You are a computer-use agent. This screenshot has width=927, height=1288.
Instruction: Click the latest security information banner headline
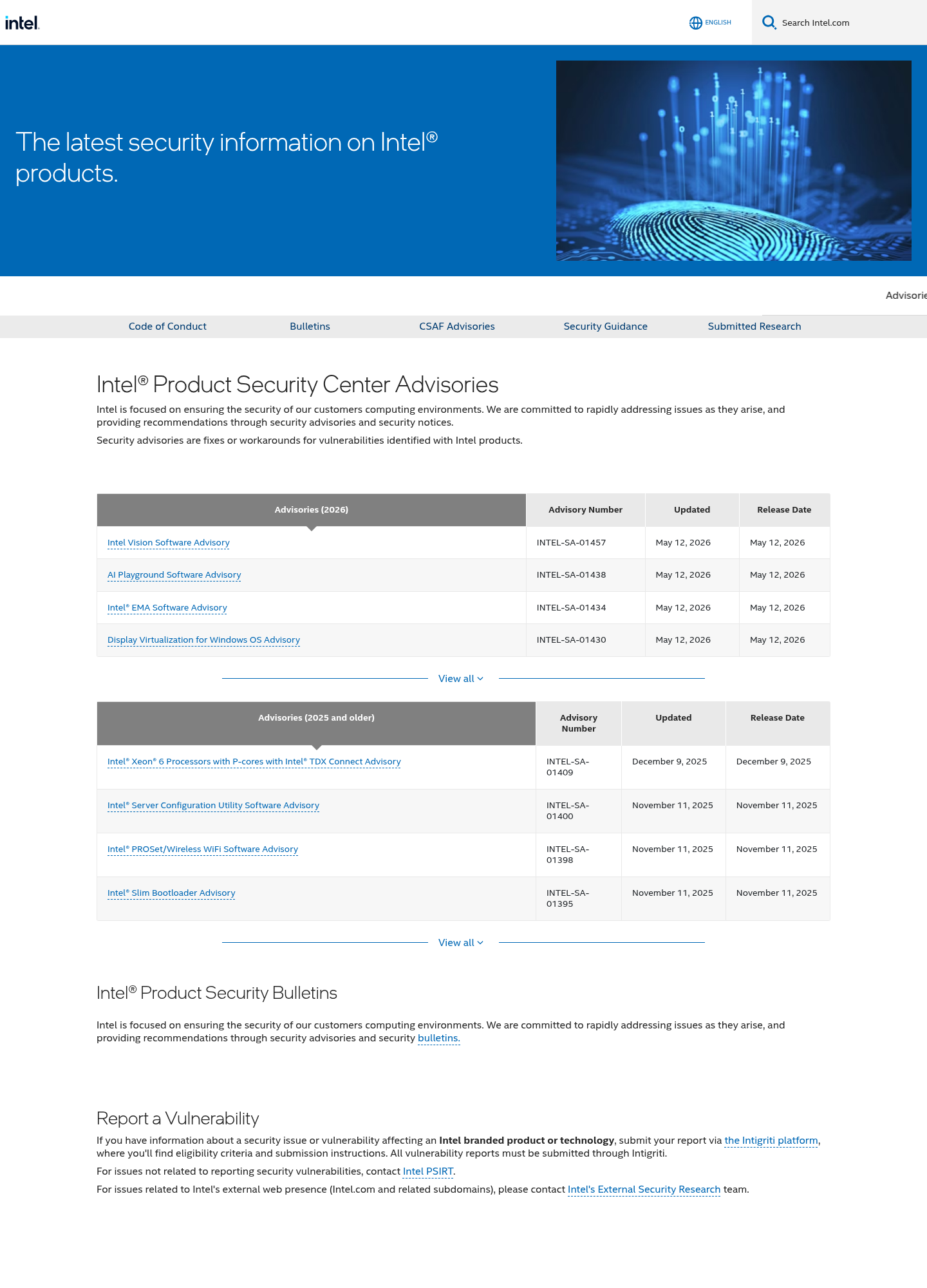[227, 158]
